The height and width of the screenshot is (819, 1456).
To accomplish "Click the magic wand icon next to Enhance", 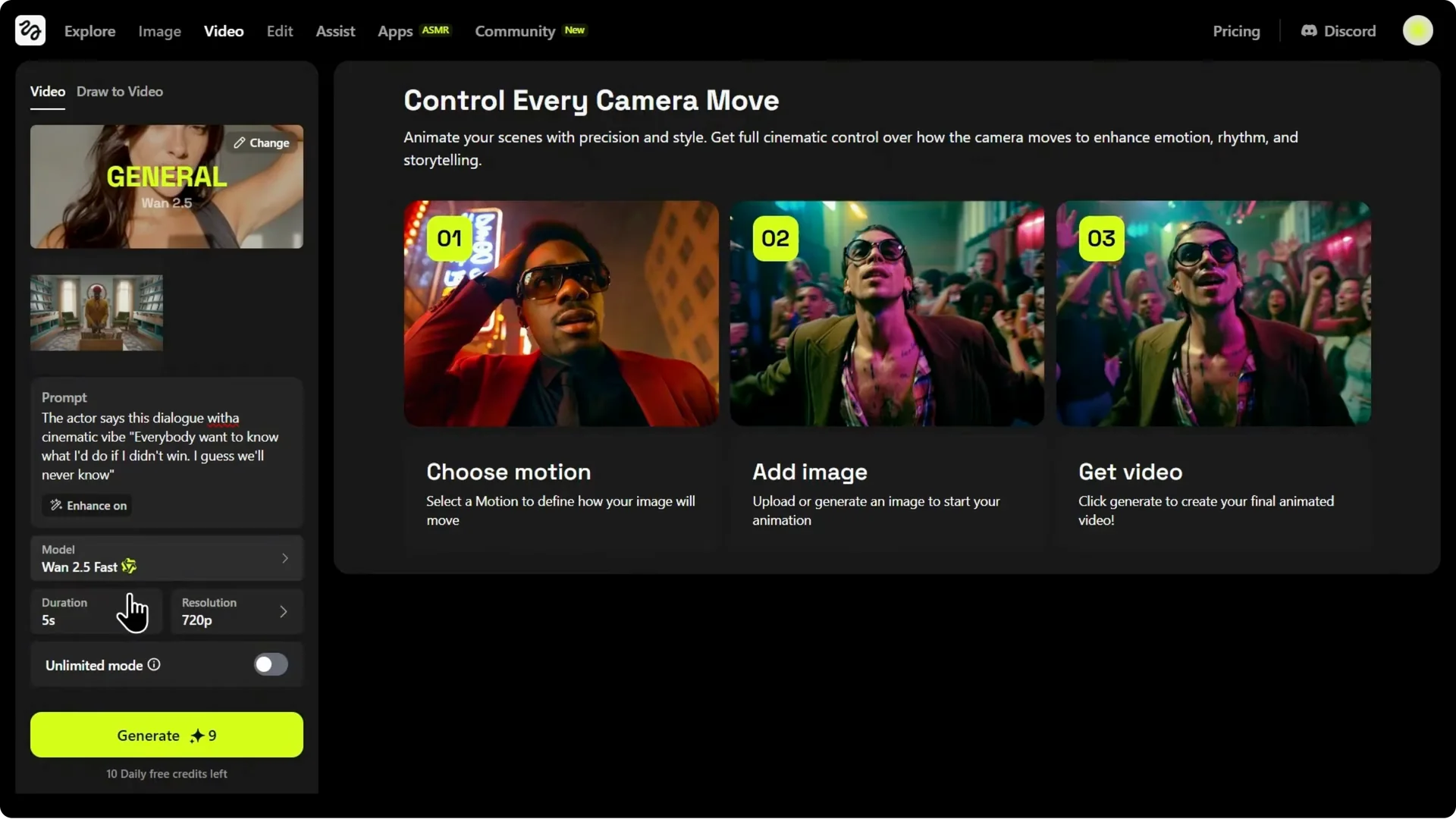I will click(56, 505).
